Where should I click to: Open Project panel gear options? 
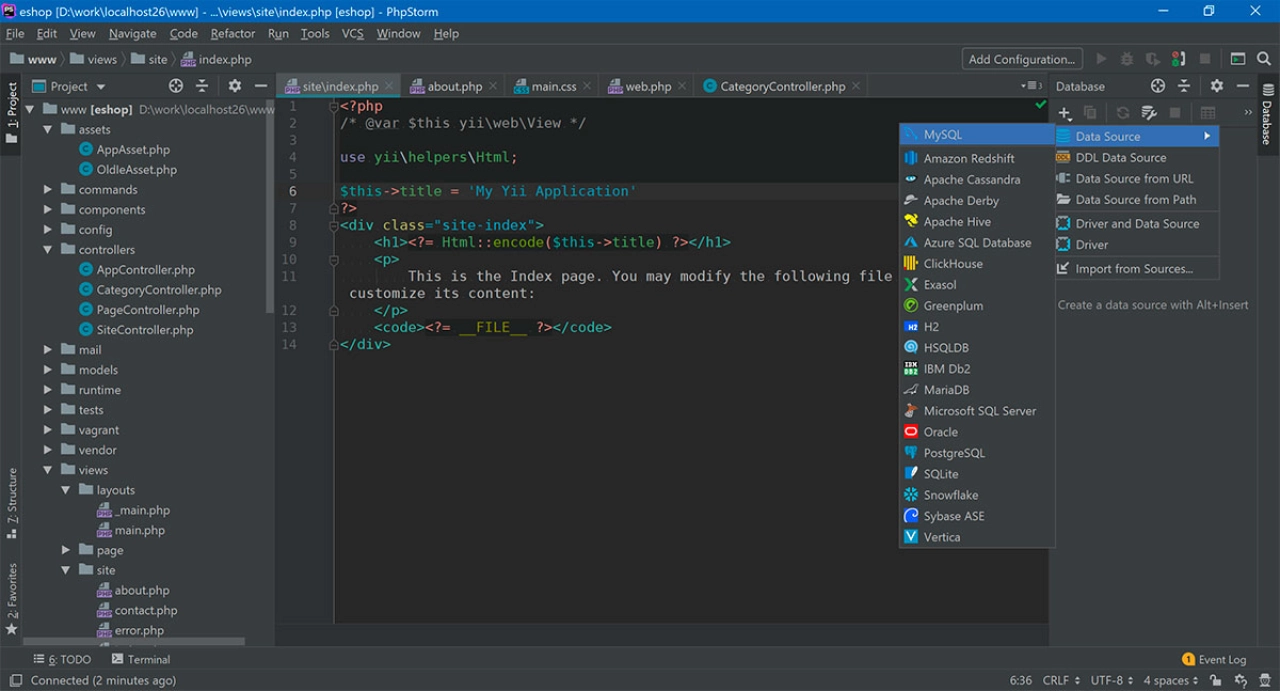pos(235,86)
